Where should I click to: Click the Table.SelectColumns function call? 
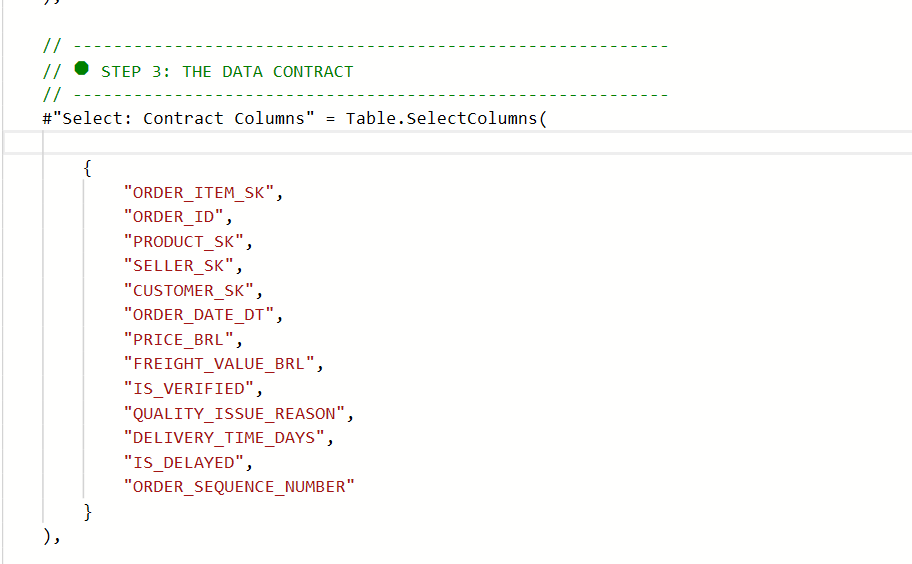[x=446, y=118]
